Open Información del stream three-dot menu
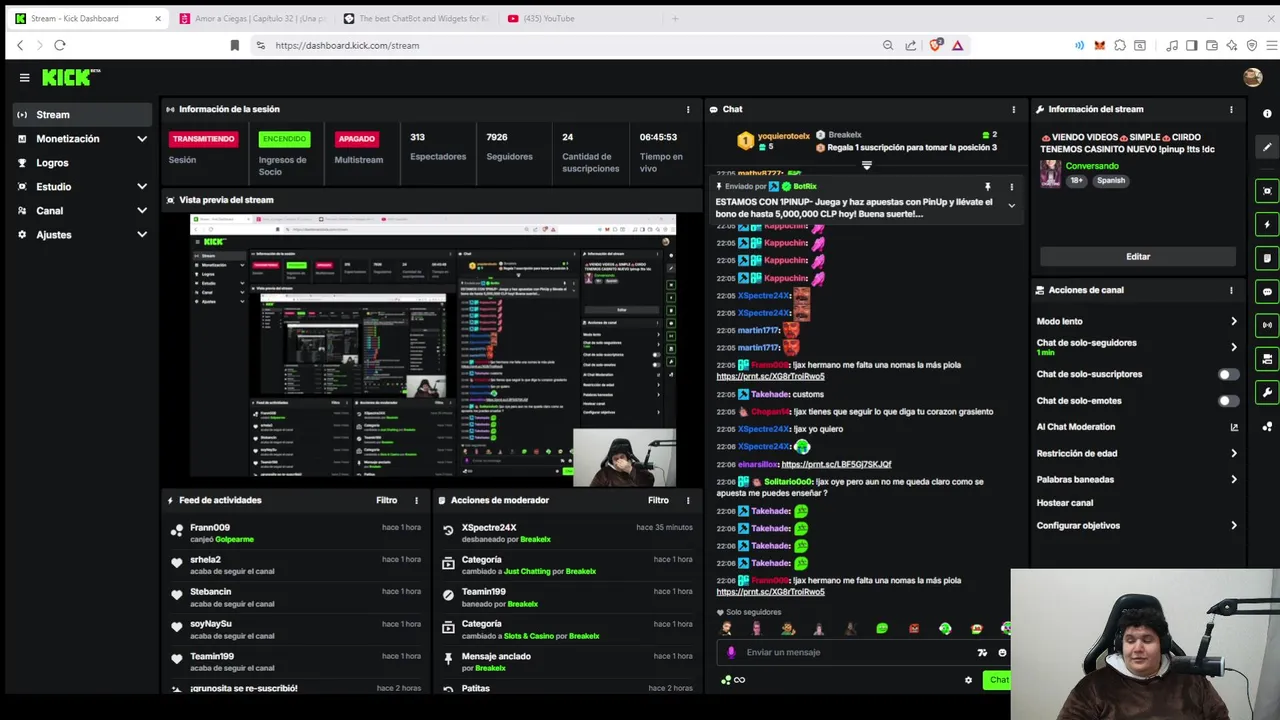 tap(1231, 110)
